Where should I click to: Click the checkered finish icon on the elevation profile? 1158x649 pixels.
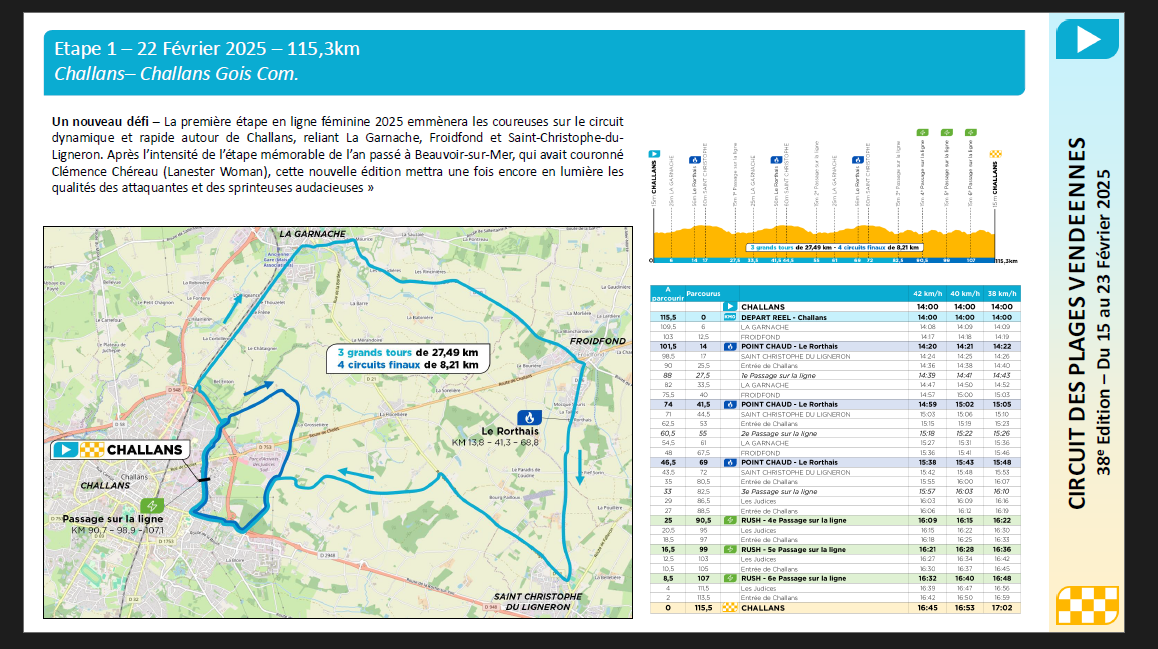pos(996,154)
